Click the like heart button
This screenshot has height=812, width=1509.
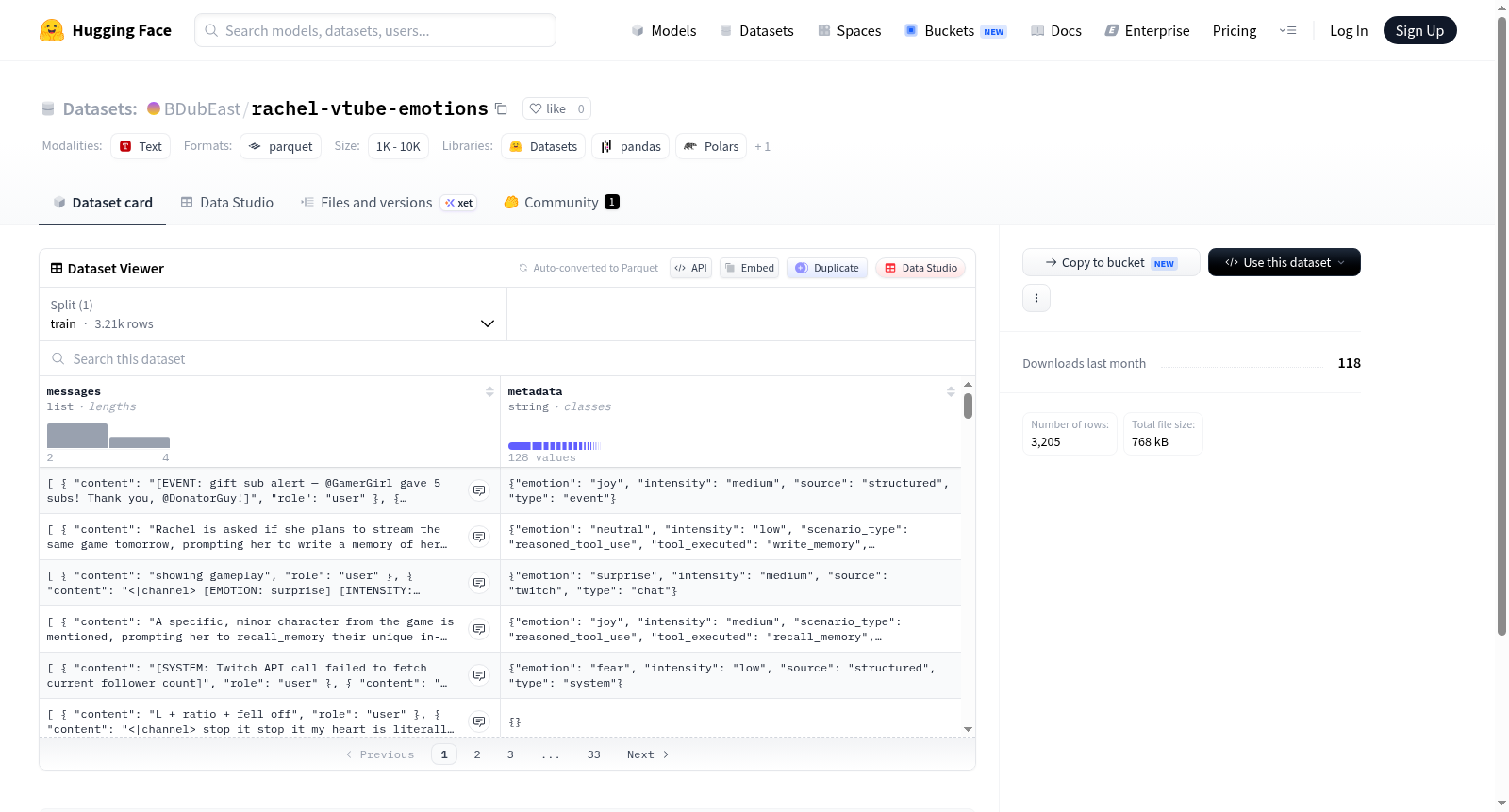point(547,108)
